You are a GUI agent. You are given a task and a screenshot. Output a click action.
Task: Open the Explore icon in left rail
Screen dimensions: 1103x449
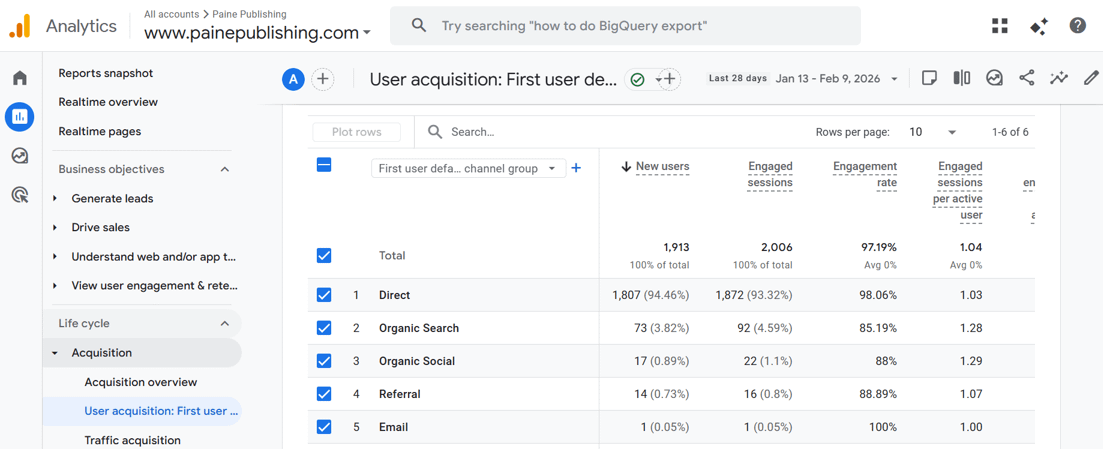pyautogui.click(x=20, y=156)
